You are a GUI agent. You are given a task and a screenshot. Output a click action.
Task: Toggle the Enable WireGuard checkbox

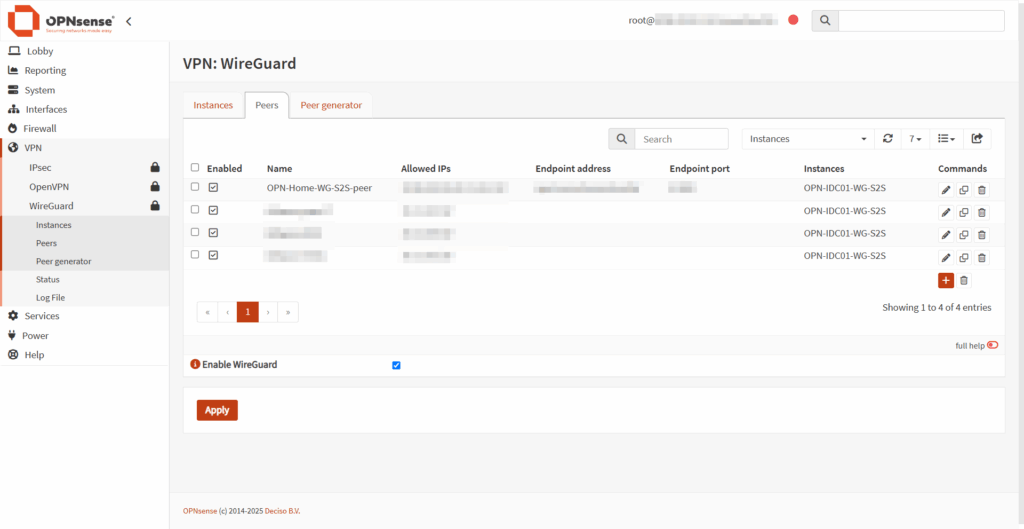(396, 365)
